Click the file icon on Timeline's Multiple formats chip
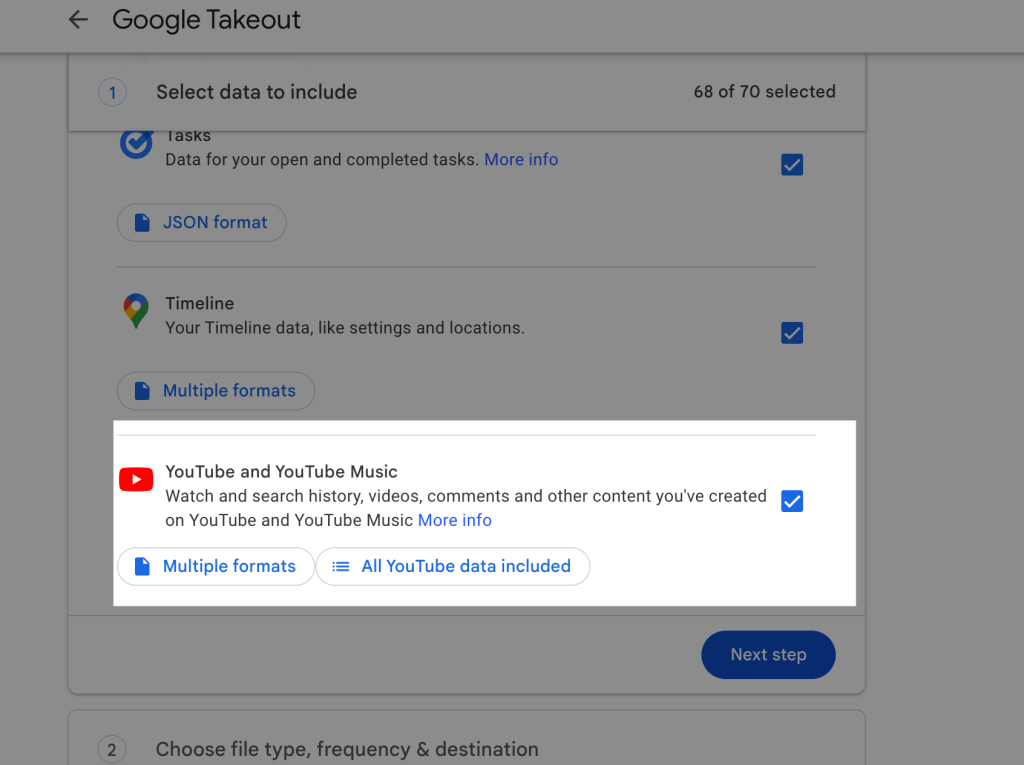This screenshot has height=765, width=1024. [x=141, y=391]
